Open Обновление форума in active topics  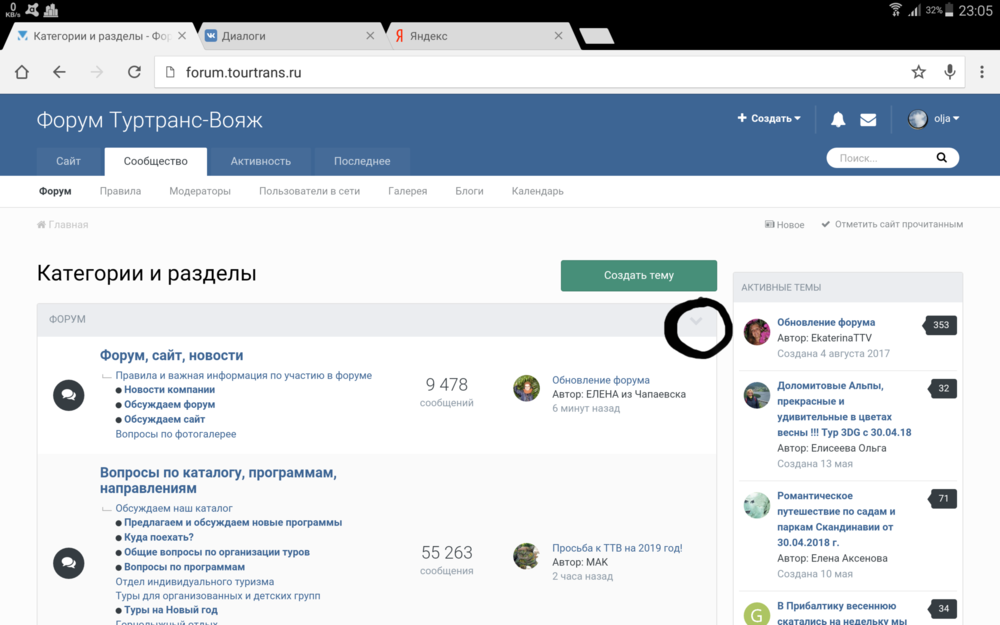click(x=826, y=322)
